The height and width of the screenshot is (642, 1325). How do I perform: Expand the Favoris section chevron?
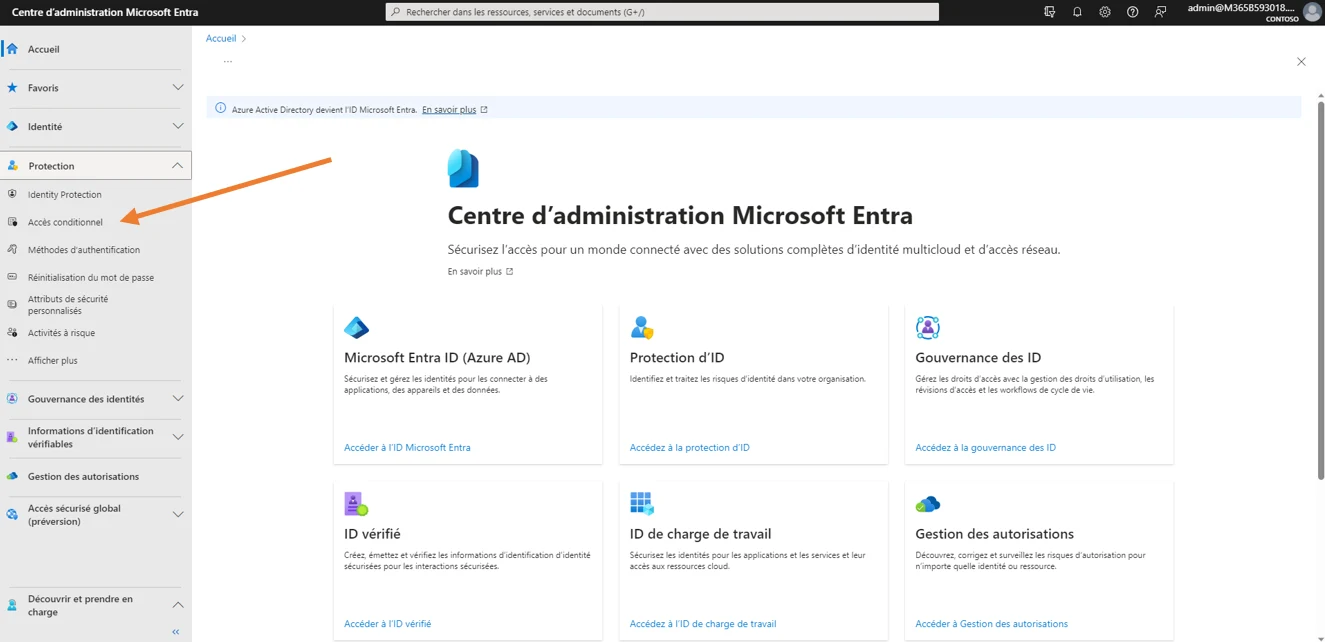(178, 88)
